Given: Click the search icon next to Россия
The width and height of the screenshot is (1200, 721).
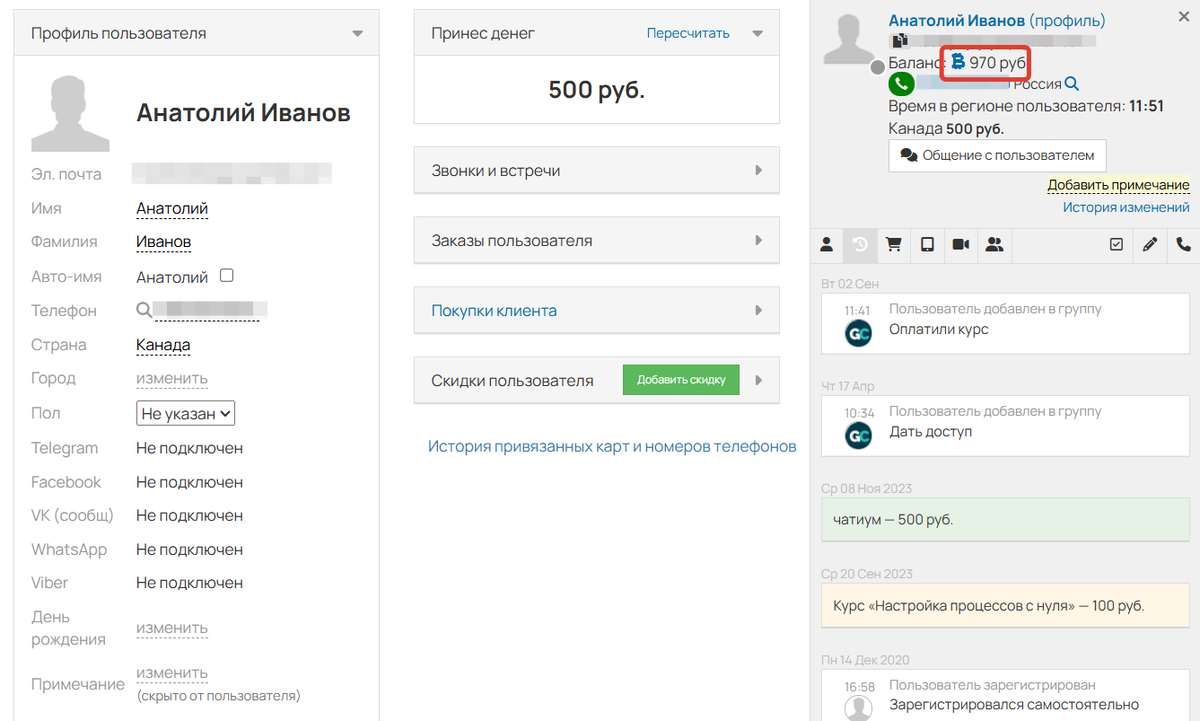Looking at the screenshot, I should (x=1072, y=85).
